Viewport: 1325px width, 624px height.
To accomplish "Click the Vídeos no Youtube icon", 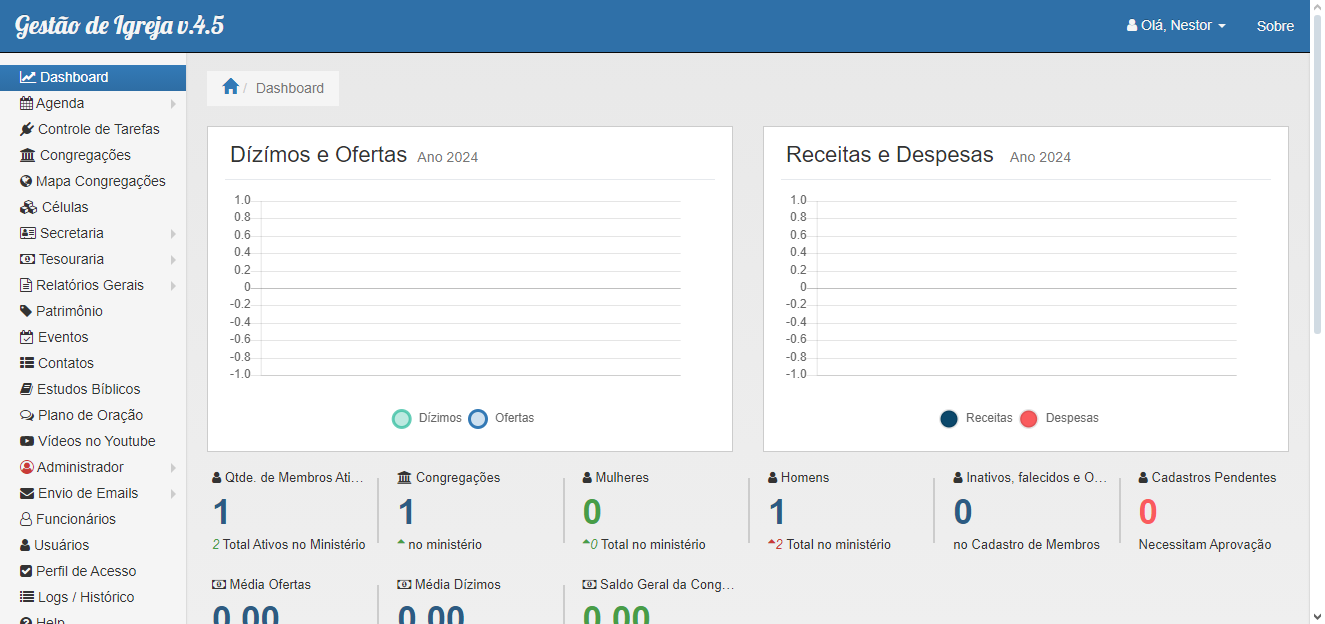I will (x=27, y=441).
